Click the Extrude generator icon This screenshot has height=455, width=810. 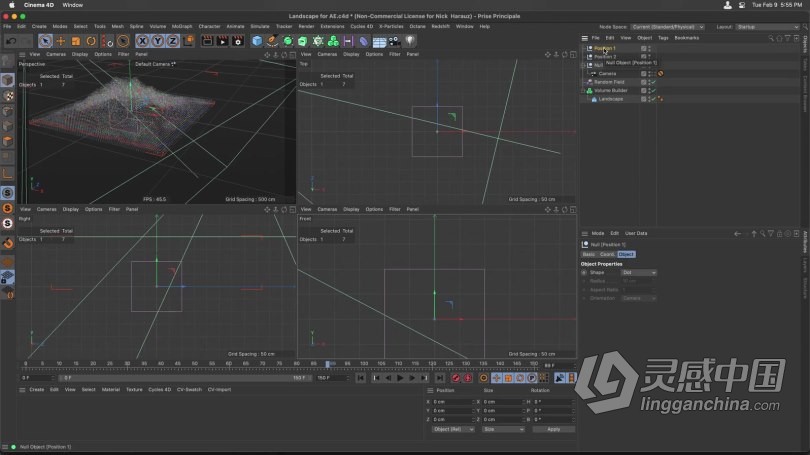click(x=303, y=41)
